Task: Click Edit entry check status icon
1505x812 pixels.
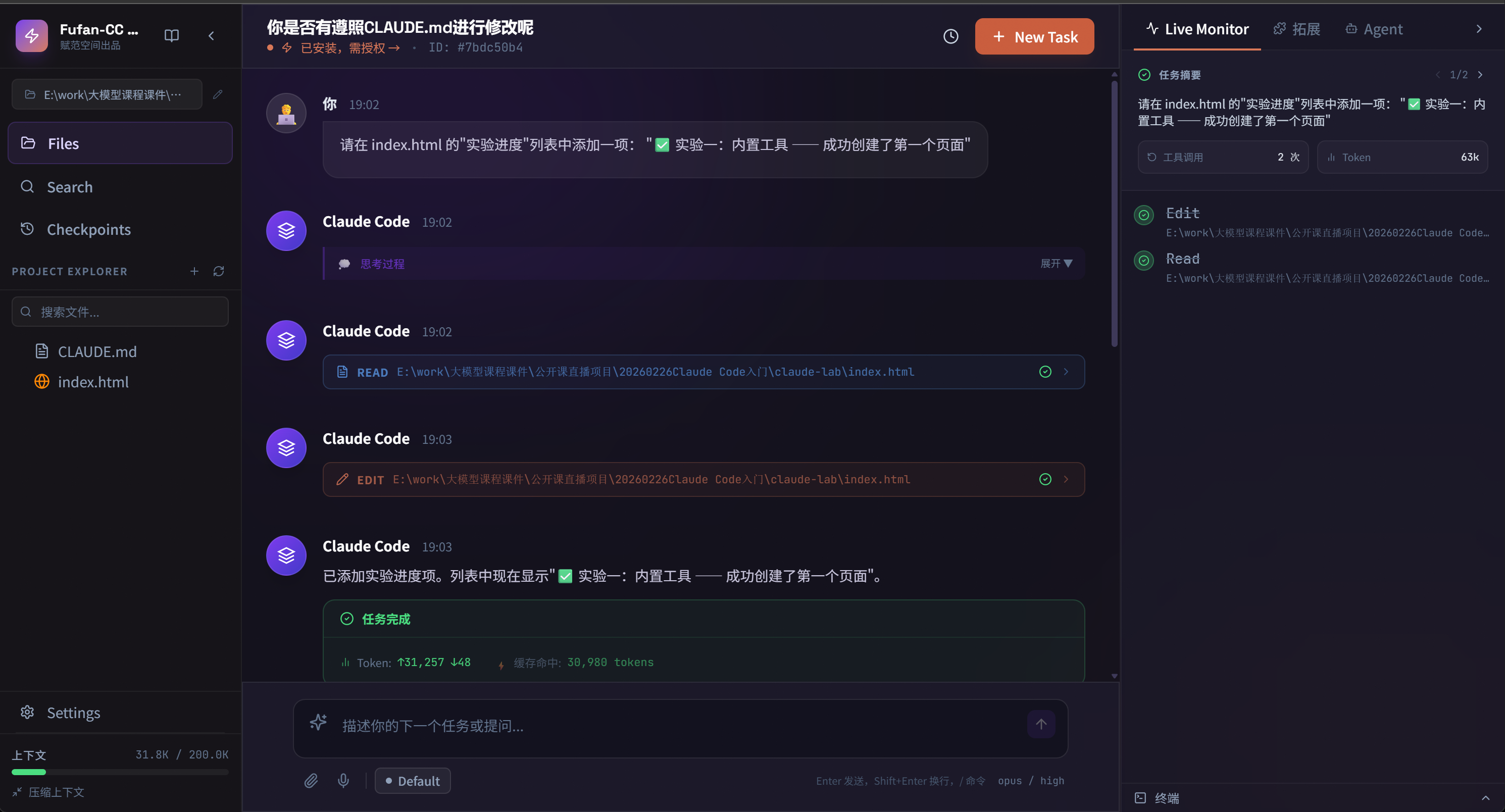Action: [x=1144, y=215]
